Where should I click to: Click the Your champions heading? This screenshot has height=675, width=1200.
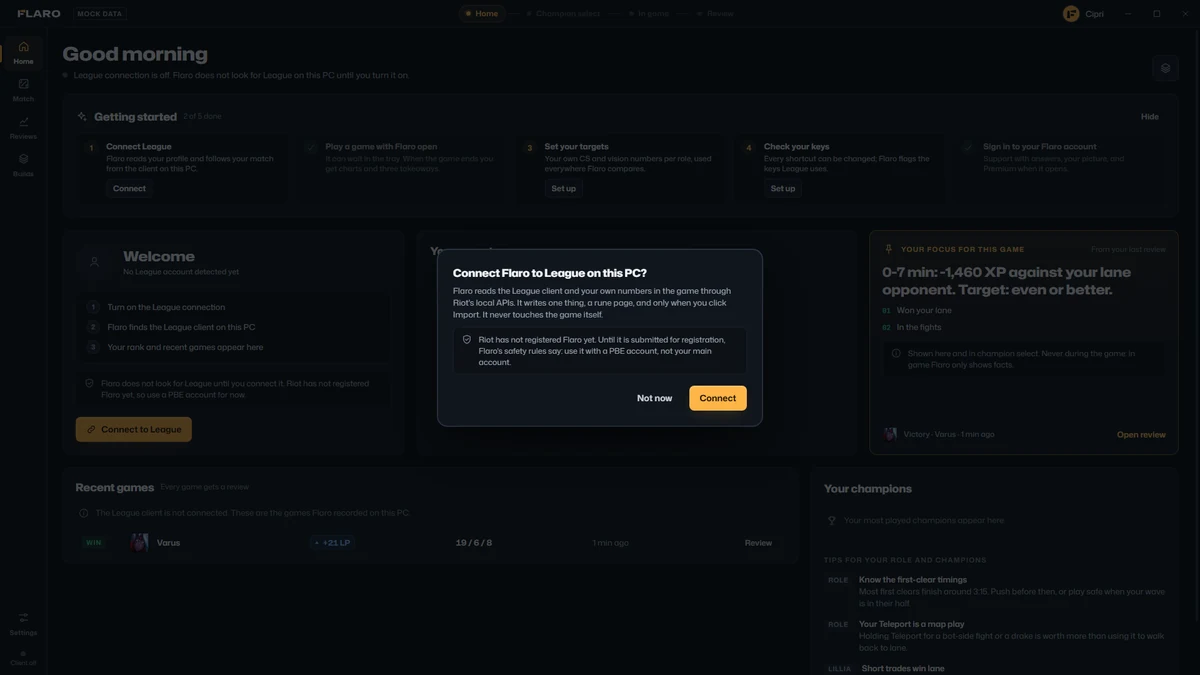pyautogui.click(x=868, y=489)
